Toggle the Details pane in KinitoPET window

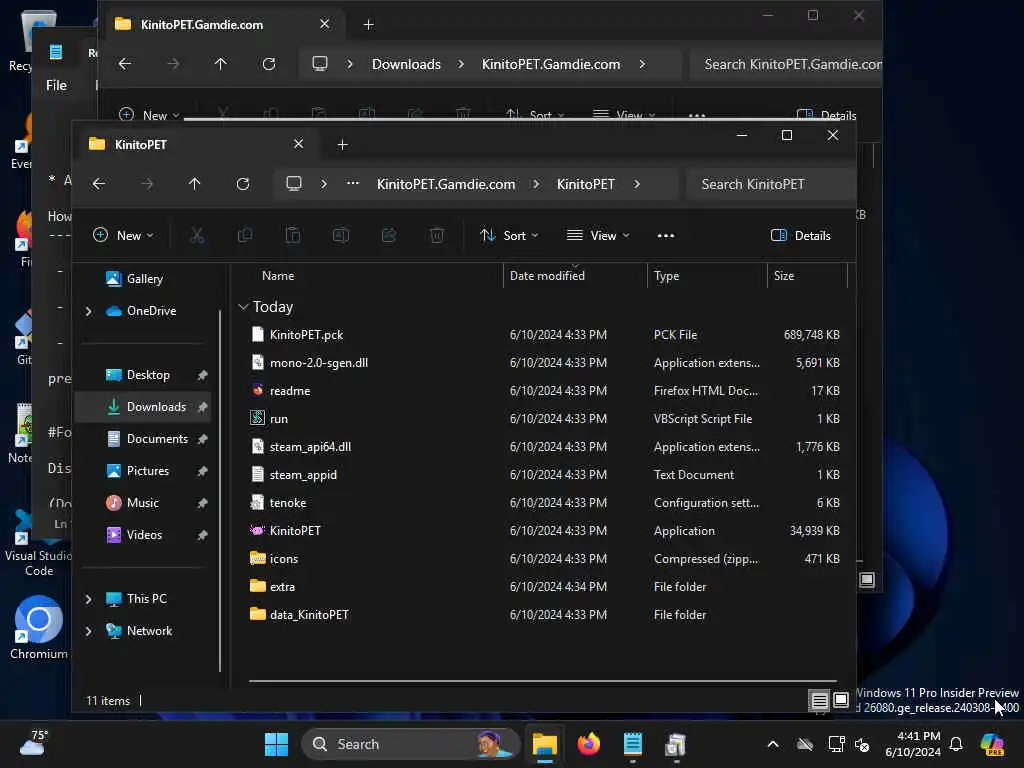800,236
